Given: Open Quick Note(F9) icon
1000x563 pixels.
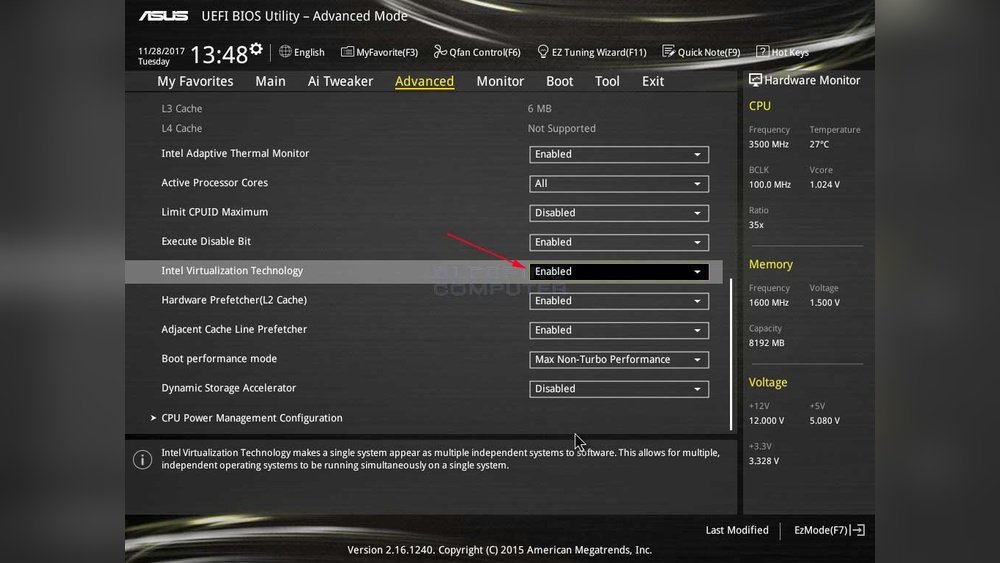Looking at the screenshot, I should click(669, 52).
